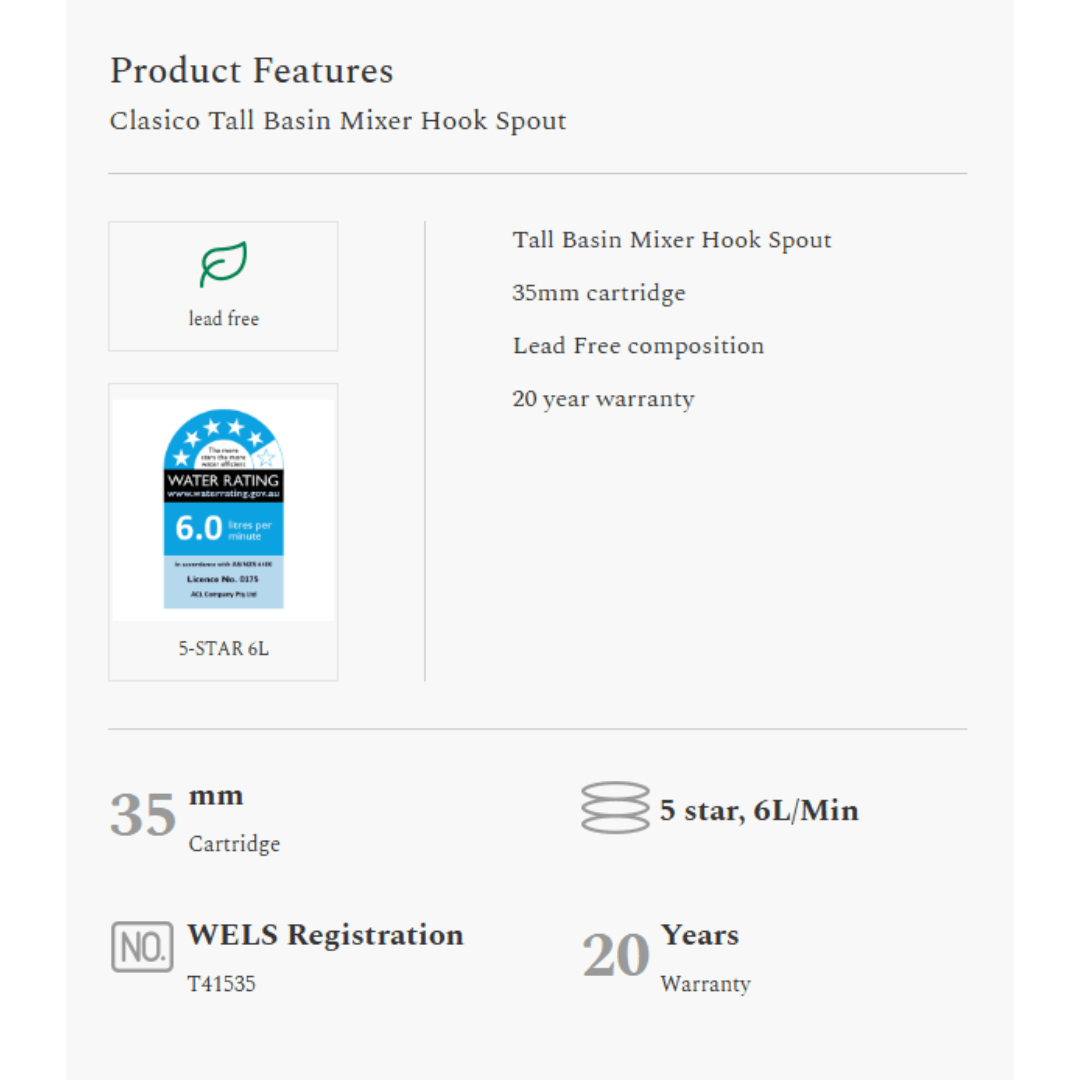This screenshot has width=1080, height=1080.
Task: Select the 'Lead Free composition' feature line
Action: click(638, 346)
